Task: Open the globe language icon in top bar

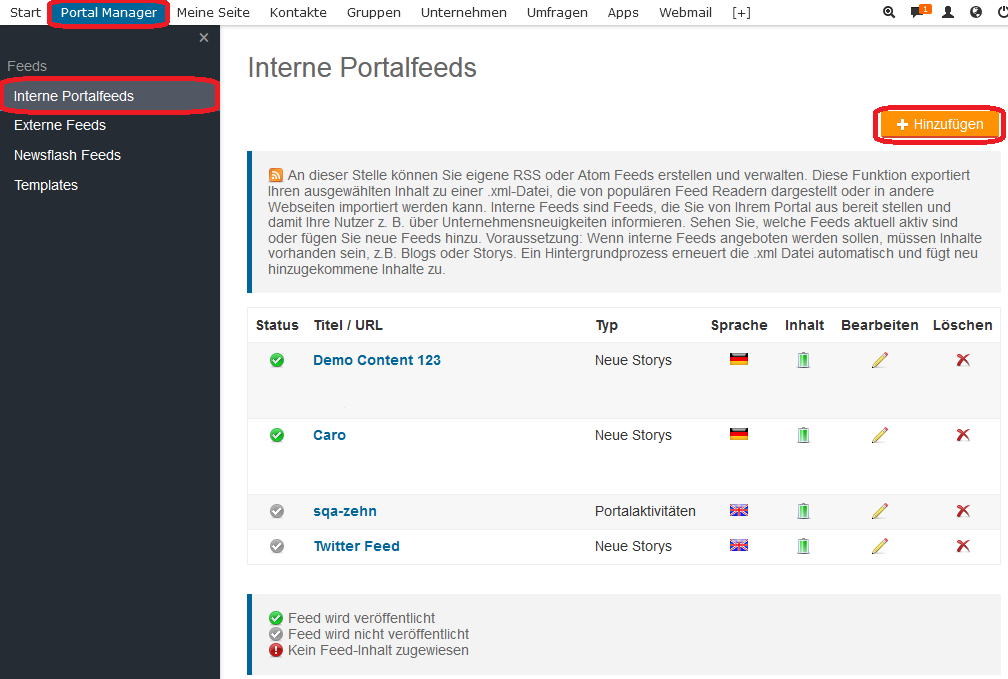Action: pyautogui.click(x=976, y=12)
